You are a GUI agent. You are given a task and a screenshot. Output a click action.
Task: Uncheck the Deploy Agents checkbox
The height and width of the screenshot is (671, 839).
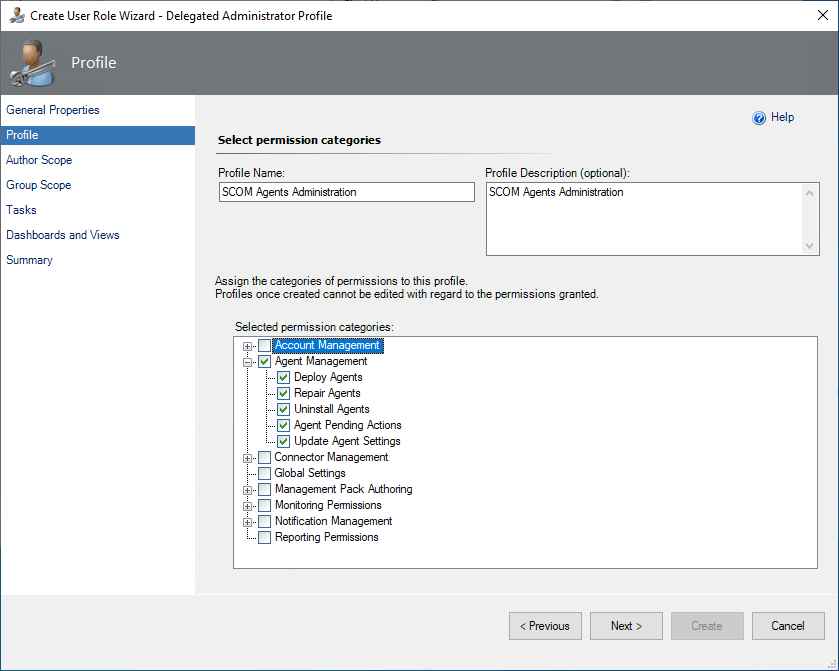click(x=284, y=378)
